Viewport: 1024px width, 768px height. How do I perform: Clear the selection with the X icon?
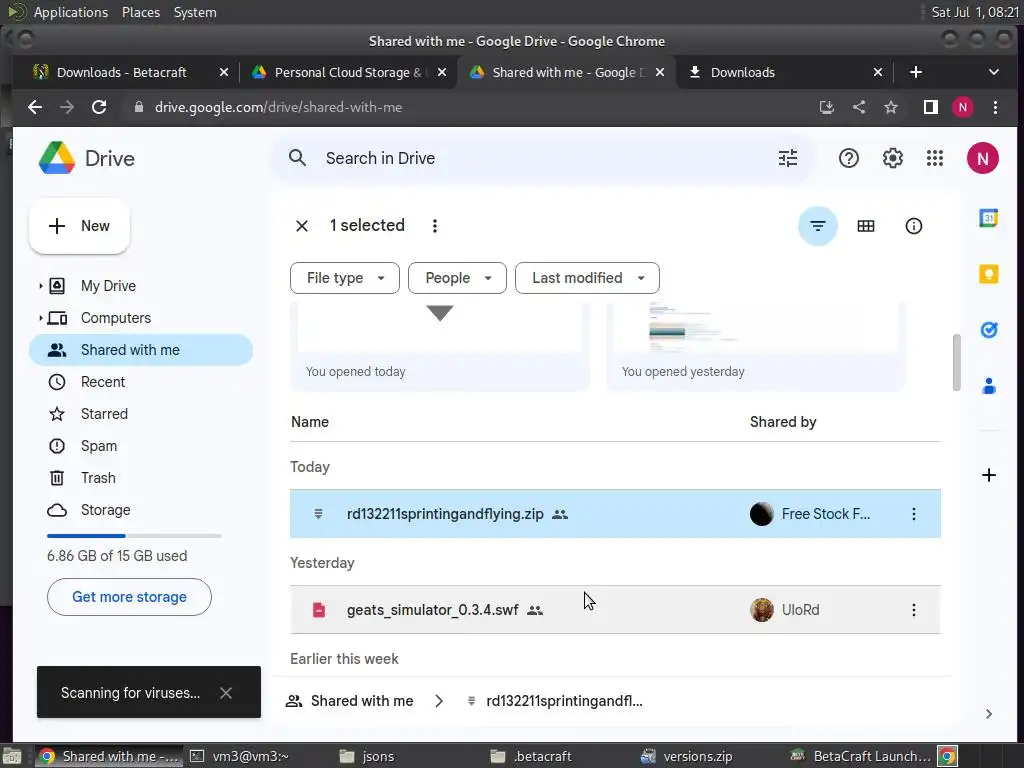pyautogui.click(x=302, y=226)
